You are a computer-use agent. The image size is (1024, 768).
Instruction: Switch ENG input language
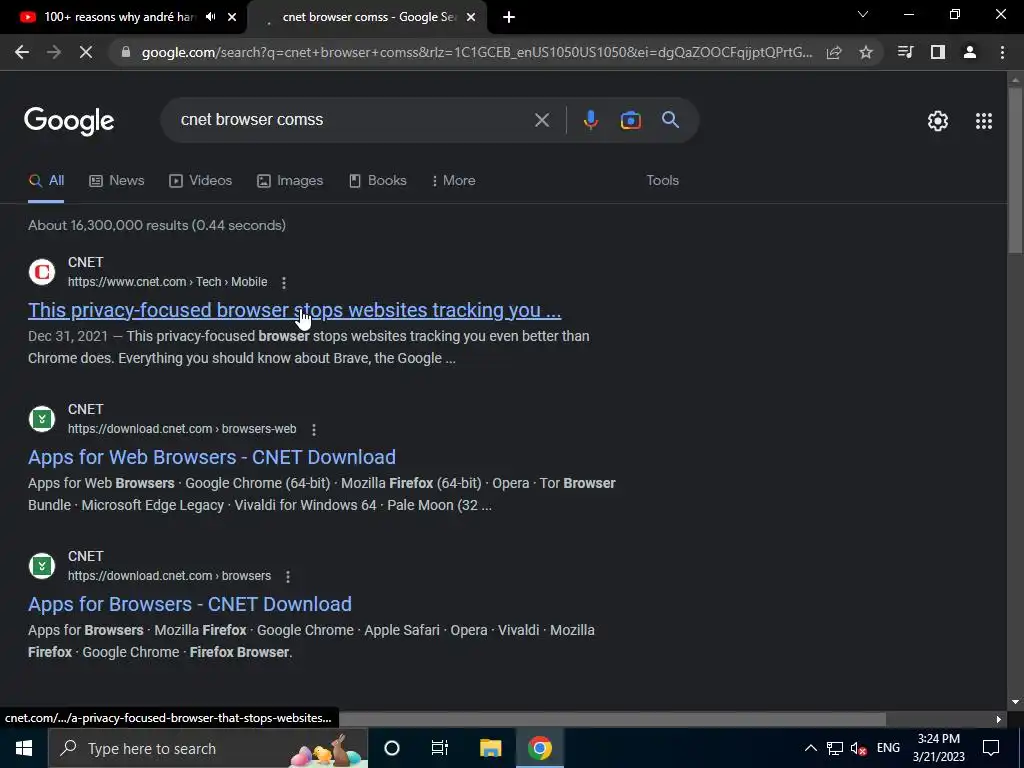(x=888, y=748)
